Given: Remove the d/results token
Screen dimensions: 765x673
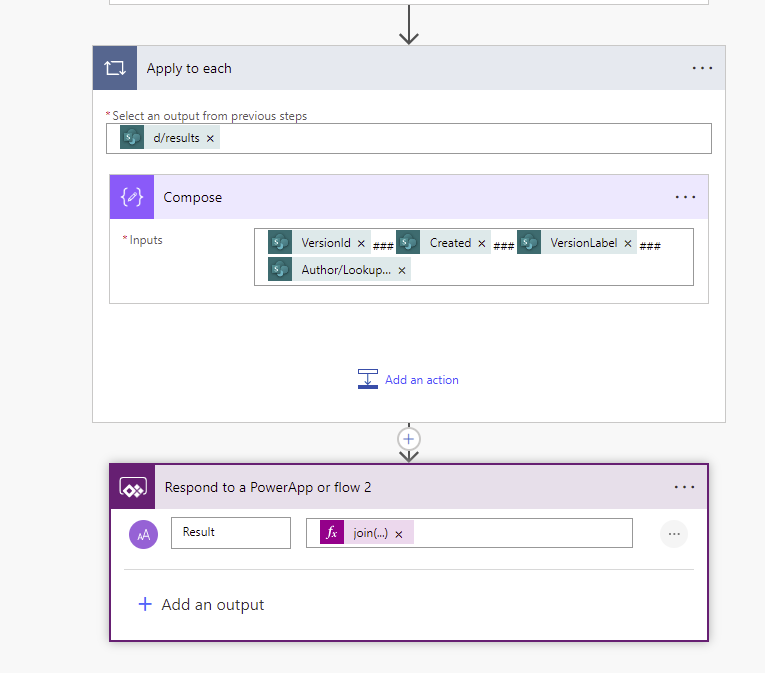Looking at the screenshot, I should [210, 139].
